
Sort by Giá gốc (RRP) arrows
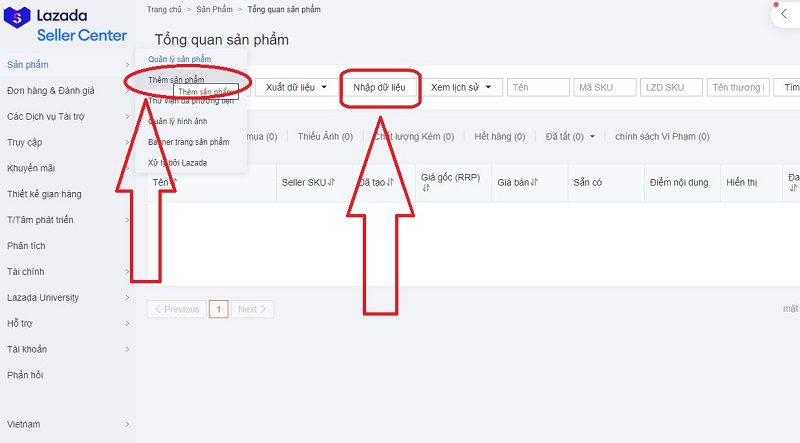pos(426,188)
